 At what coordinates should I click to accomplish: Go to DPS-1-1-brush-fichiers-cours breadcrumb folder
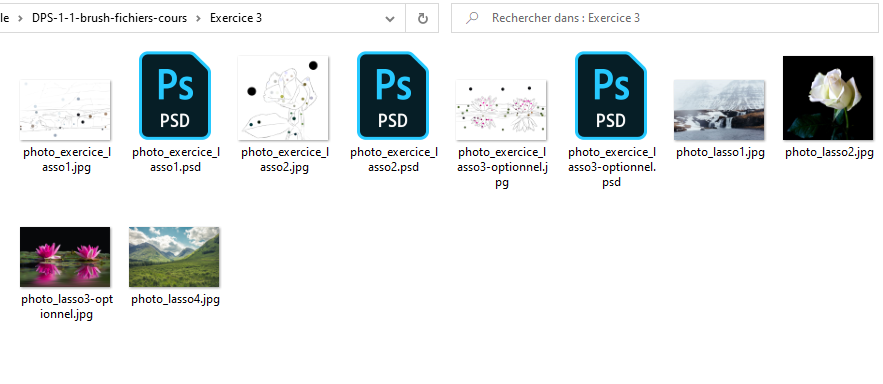pyautogui.click(x=109, y=18)
